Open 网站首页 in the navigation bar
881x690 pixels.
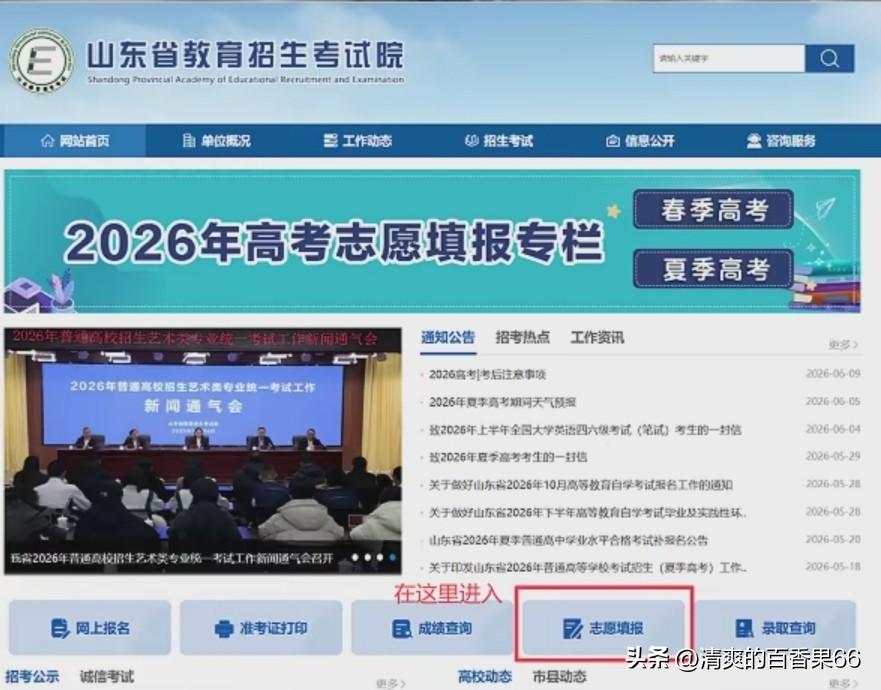[75, 140]
